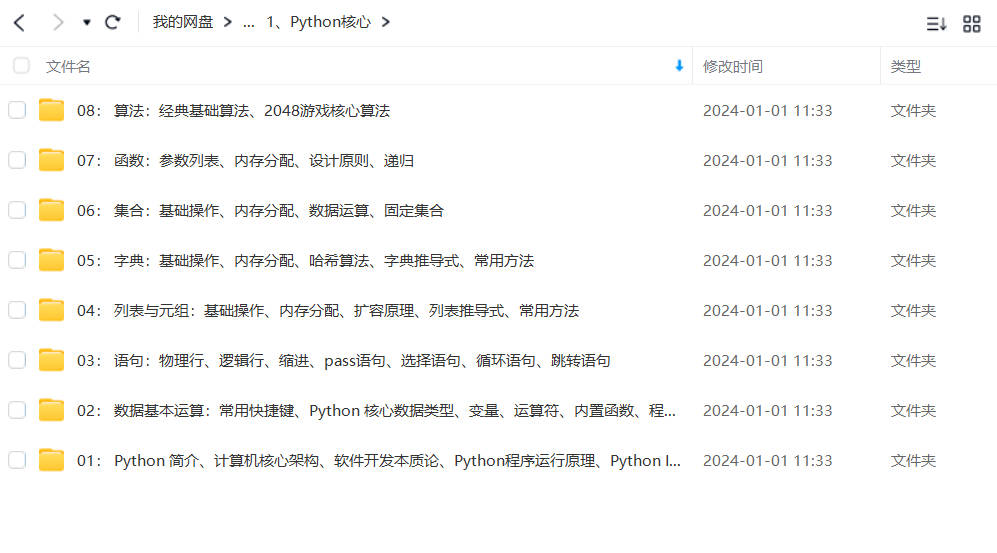The width and height of the screenshot is (997, 553).
Task: Switch to grid view icon
Action: click(972, 24)
